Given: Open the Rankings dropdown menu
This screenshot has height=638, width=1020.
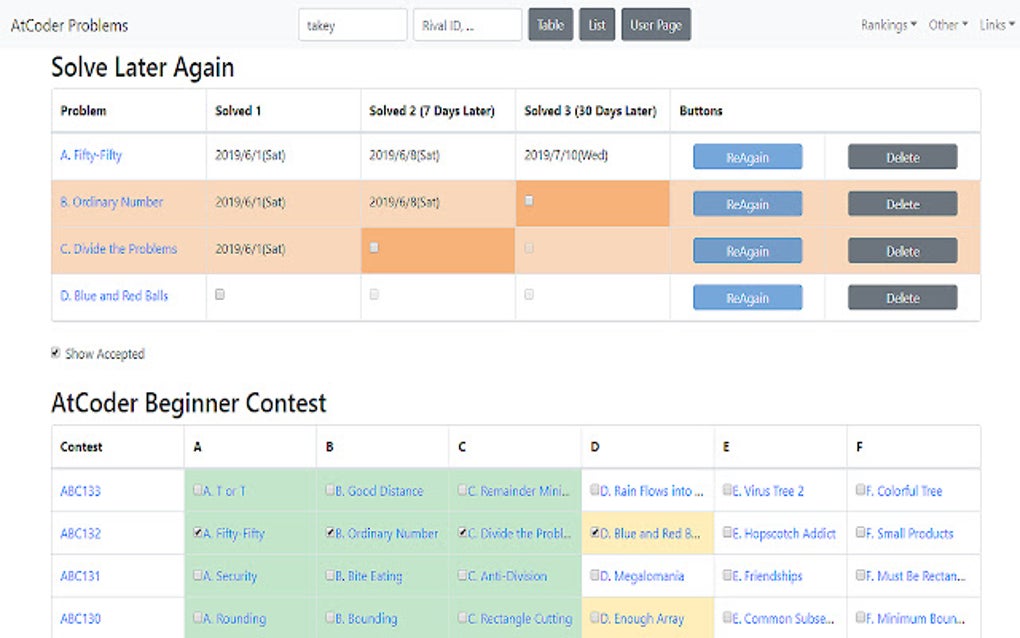Looking at the screenshot, I should point(889,25).
